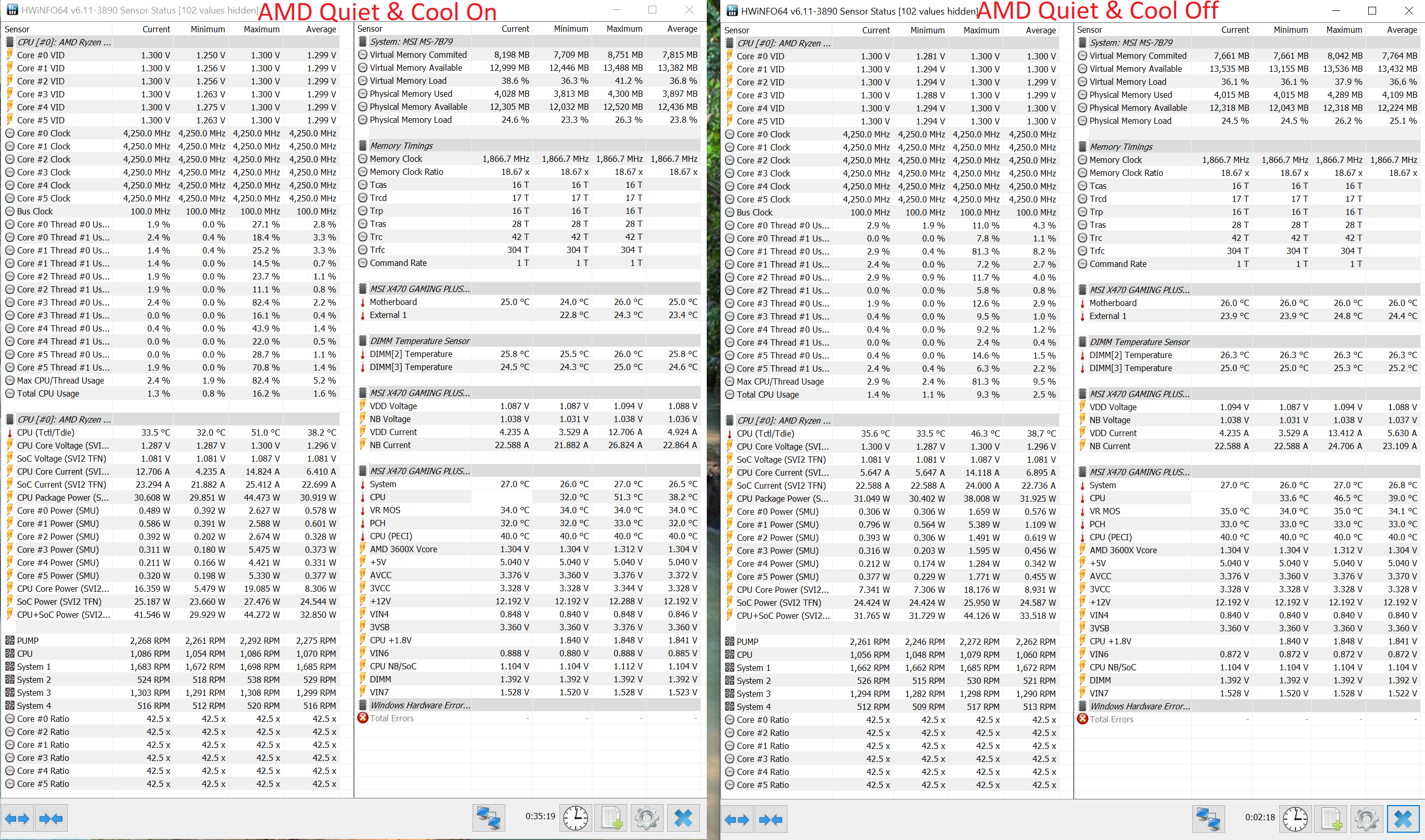Click the red Total Errors icon in Cool On window
The height and width of the screenshot is (840, 1425).
(363, 718)
